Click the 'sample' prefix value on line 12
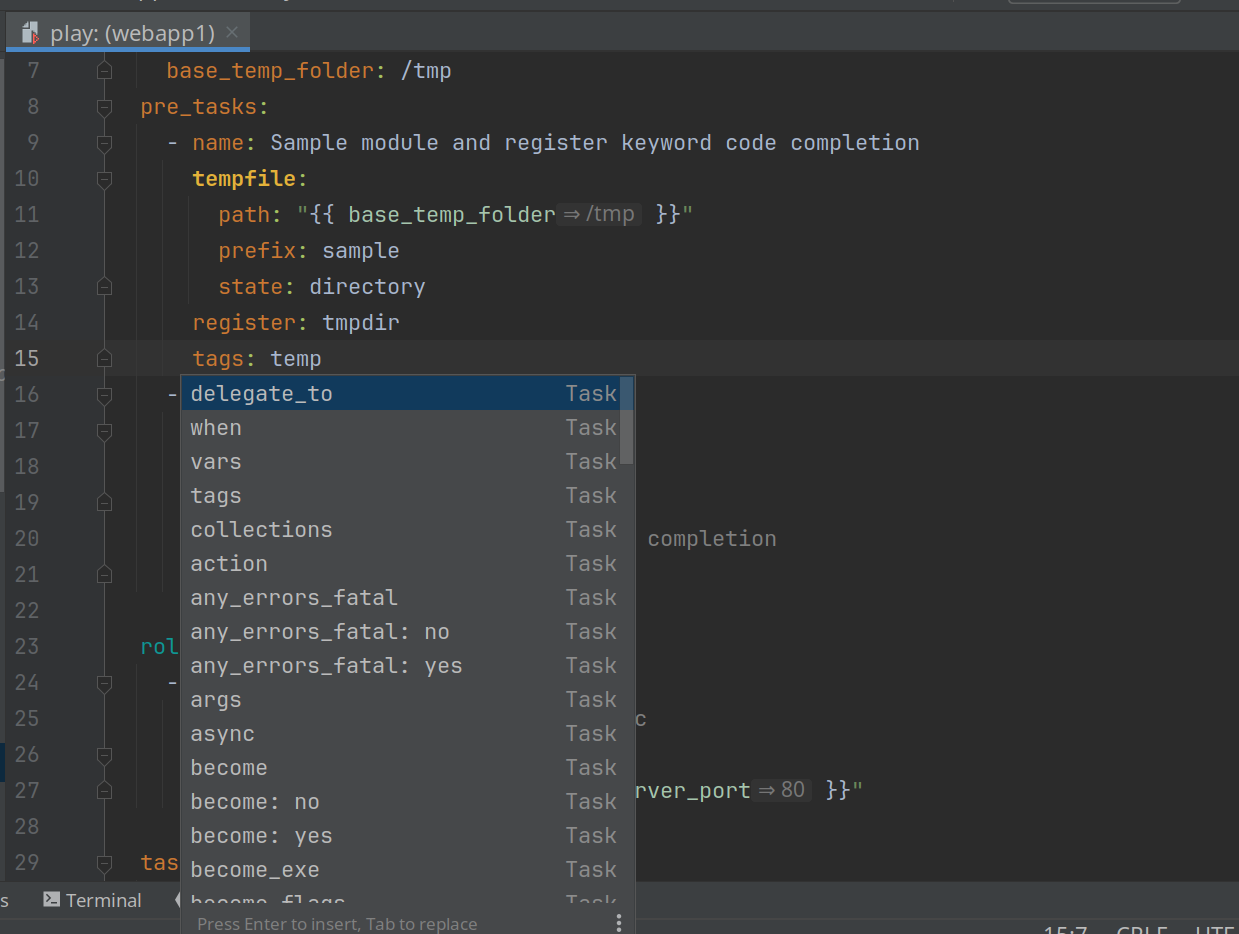Viewport: 1239px width, 934px height. (361, 251)
